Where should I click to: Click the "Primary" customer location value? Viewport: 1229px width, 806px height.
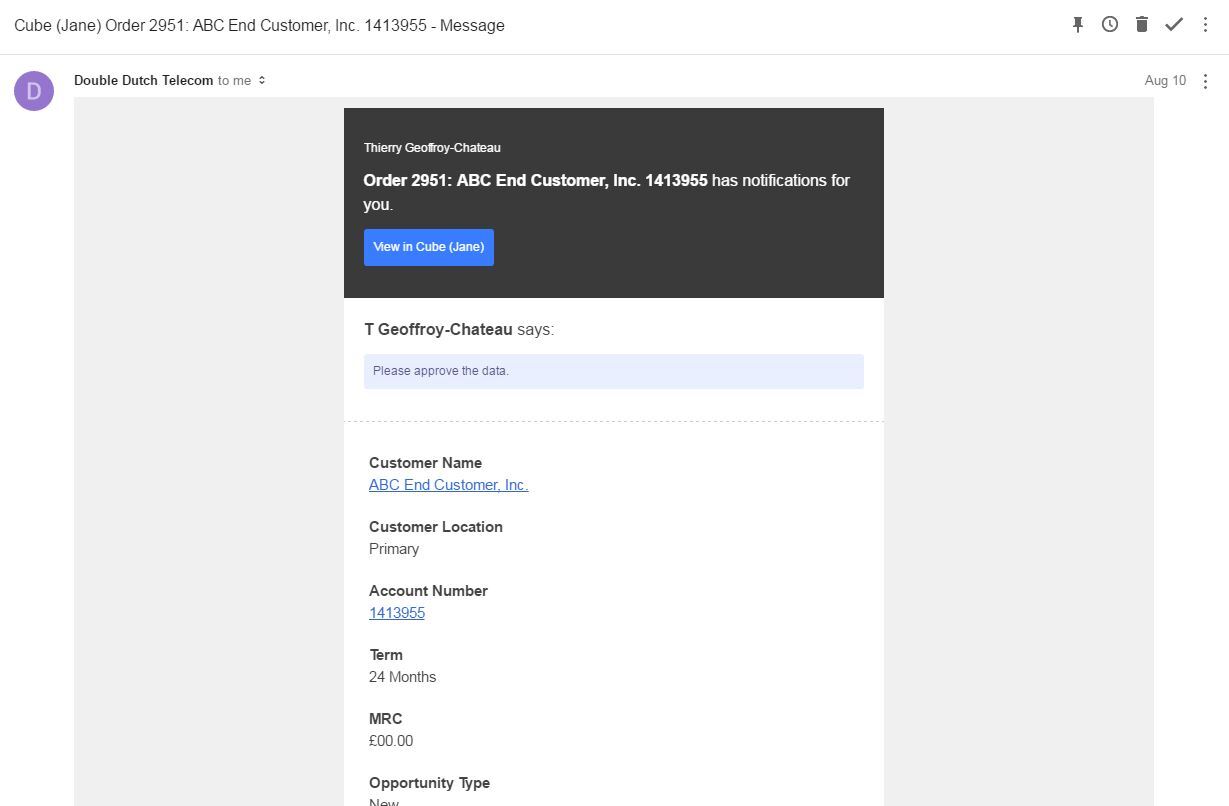click(x=394, y=549)
